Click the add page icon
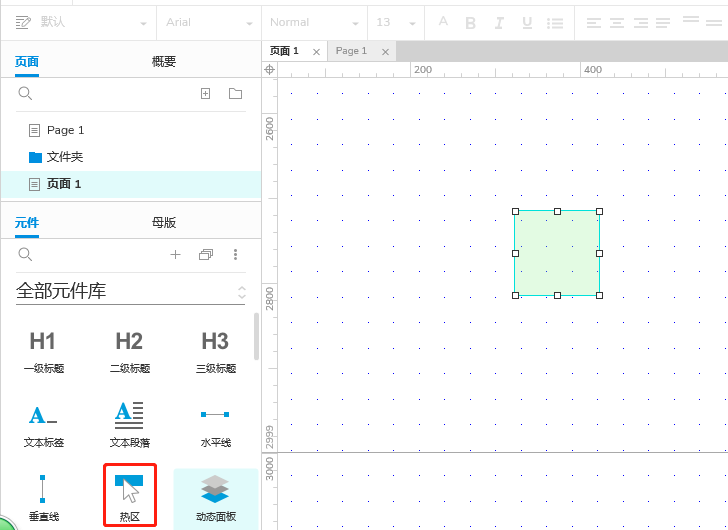728x530 pixels. click(x=205, y=94)
